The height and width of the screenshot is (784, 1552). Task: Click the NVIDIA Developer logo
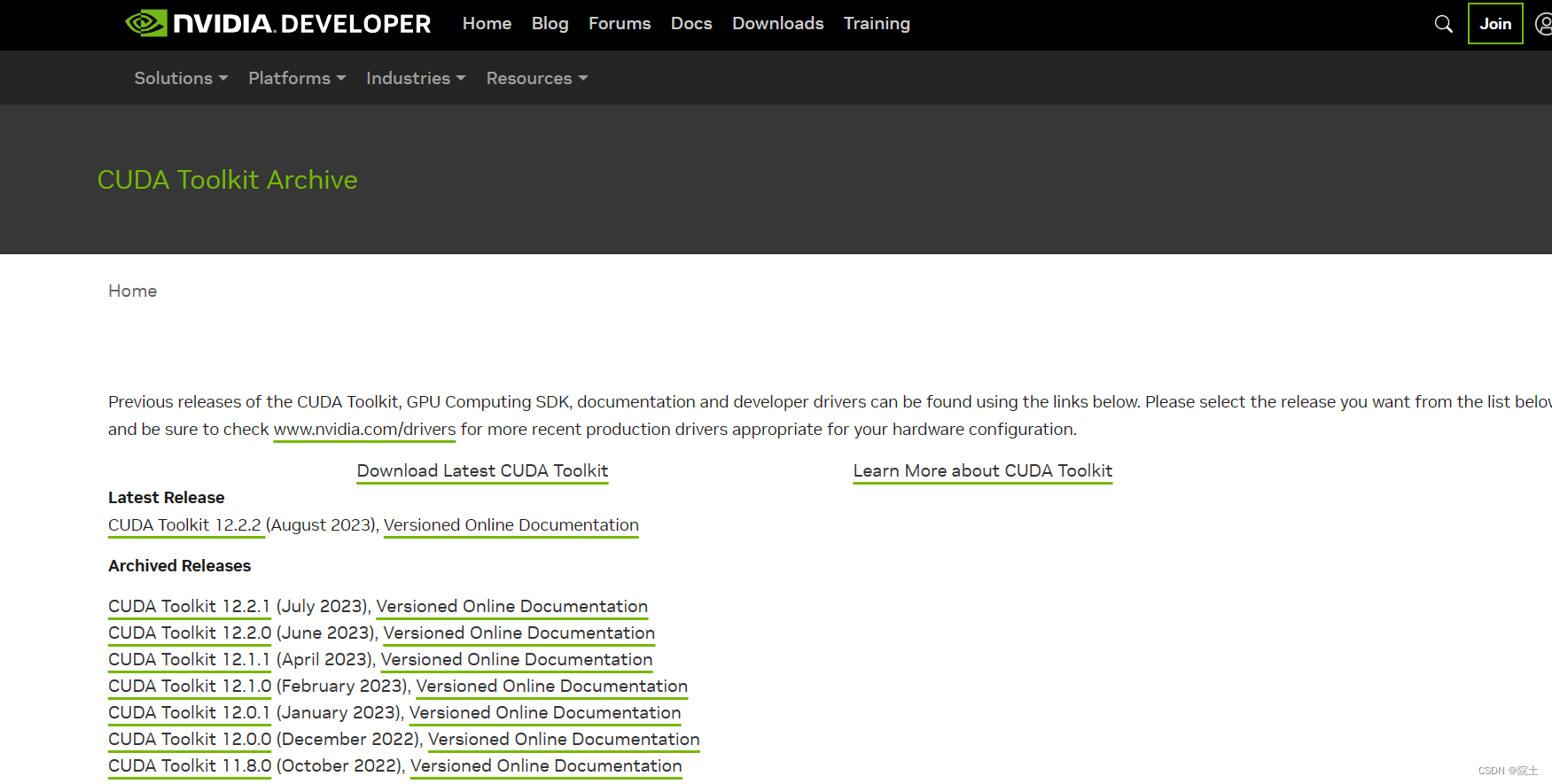[278, 24]
